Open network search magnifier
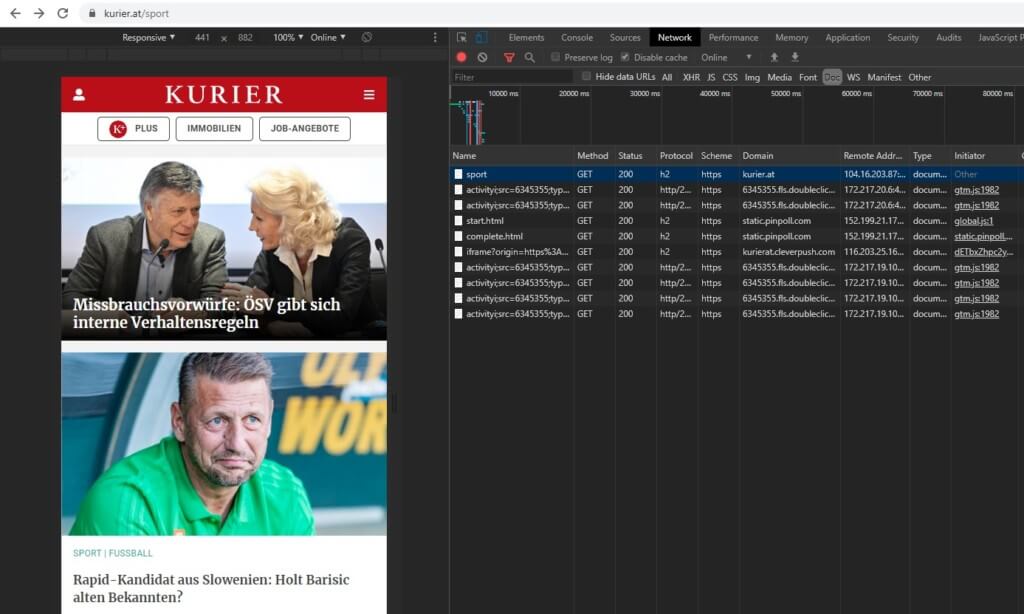 530,58
